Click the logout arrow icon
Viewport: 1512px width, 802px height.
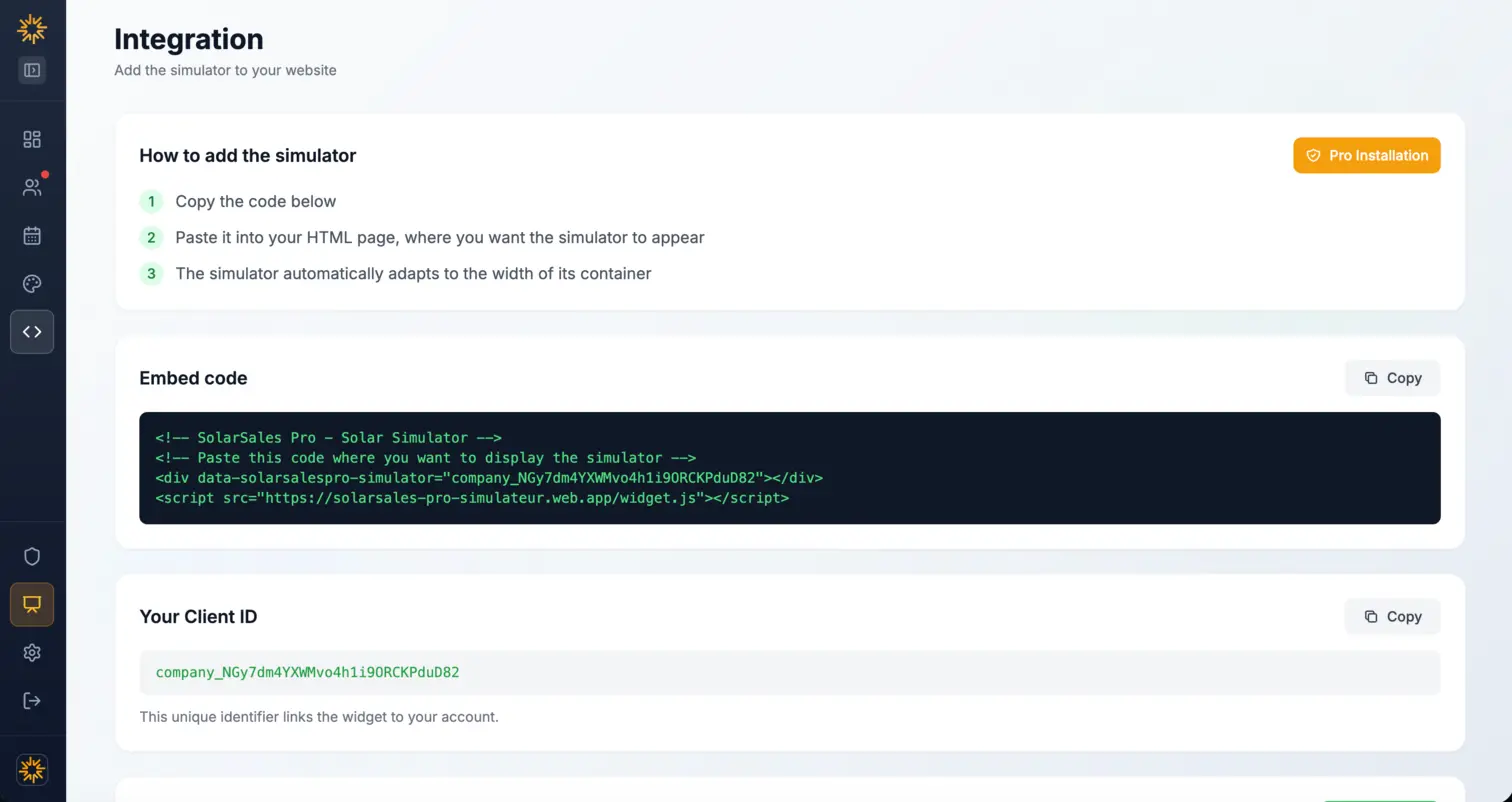32,700
